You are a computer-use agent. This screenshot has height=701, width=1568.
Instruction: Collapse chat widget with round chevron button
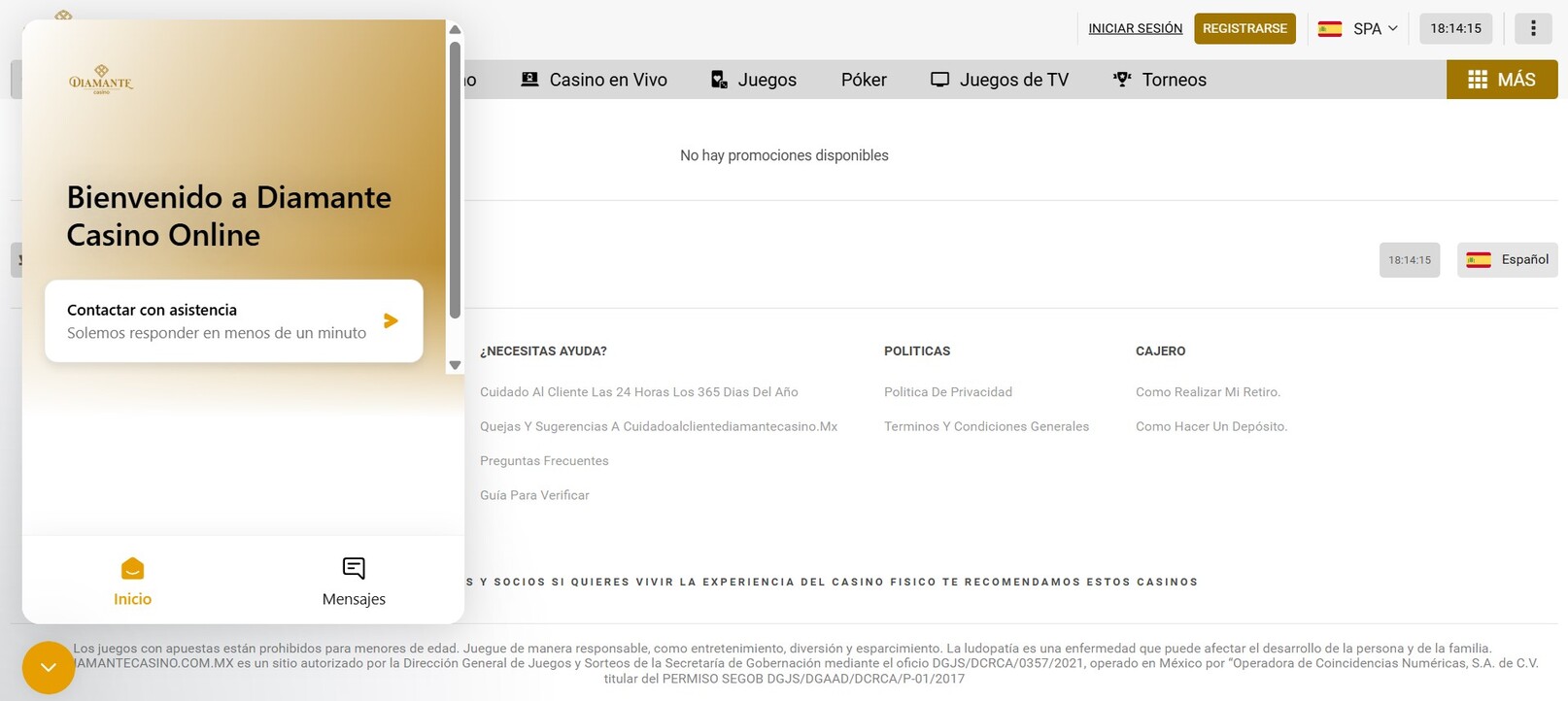(49, 668)
